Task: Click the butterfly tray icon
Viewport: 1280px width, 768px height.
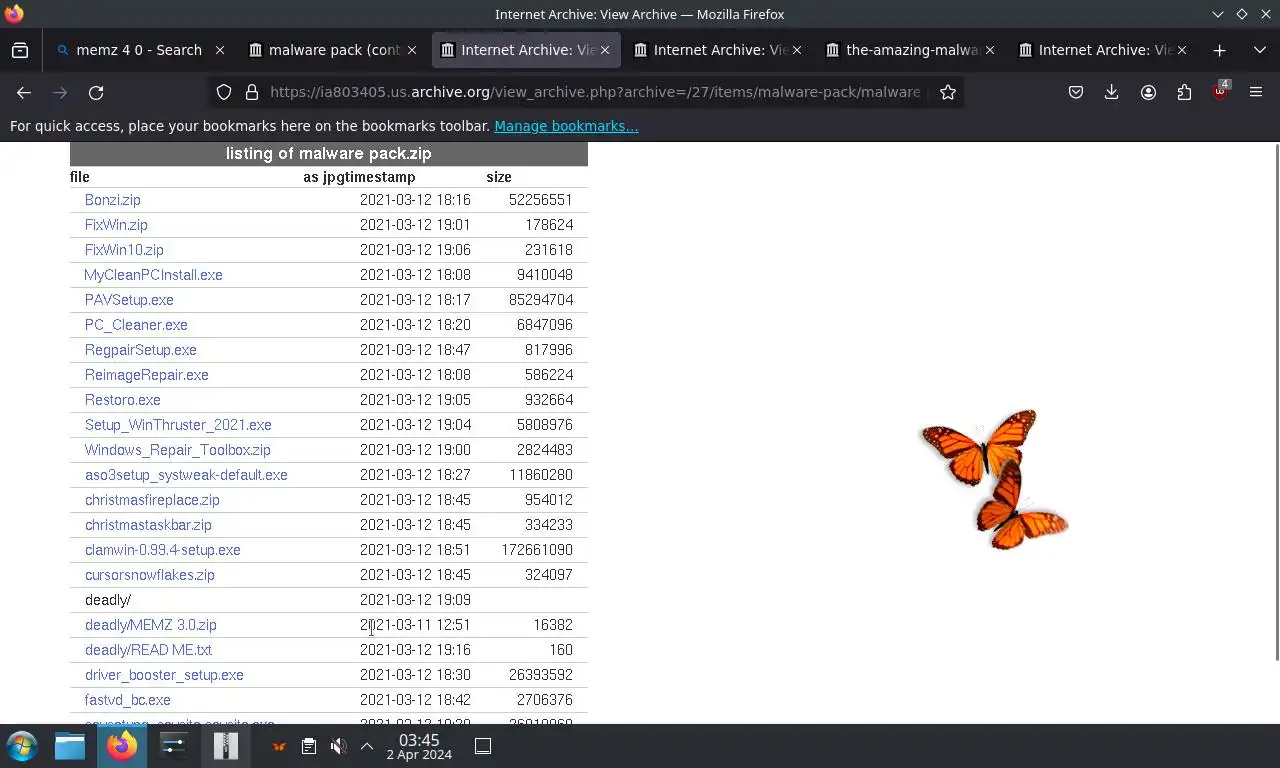Action: pyautogui.click(x=279, y=746)
